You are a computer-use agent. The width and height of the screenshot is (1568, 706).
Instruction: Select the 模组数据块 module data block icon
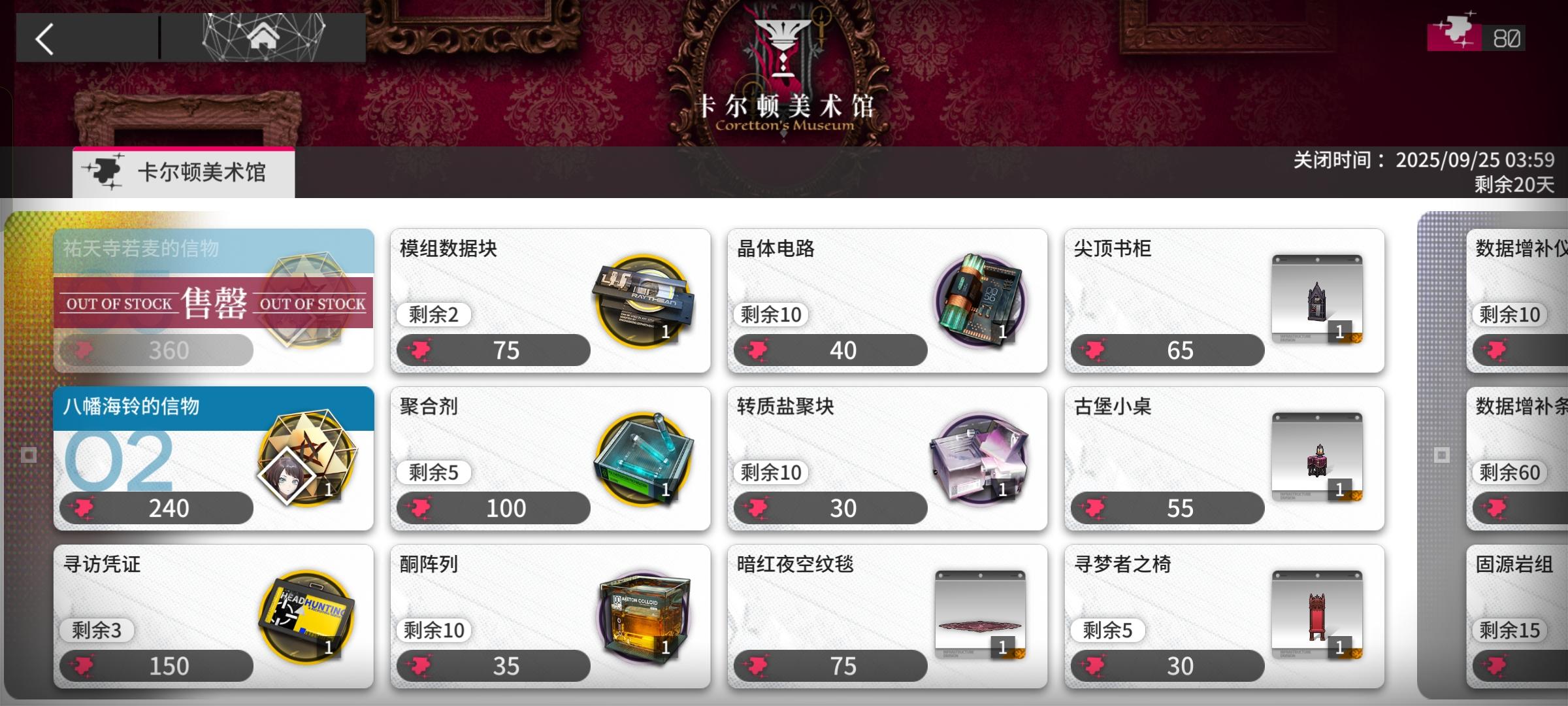(643, 301)
